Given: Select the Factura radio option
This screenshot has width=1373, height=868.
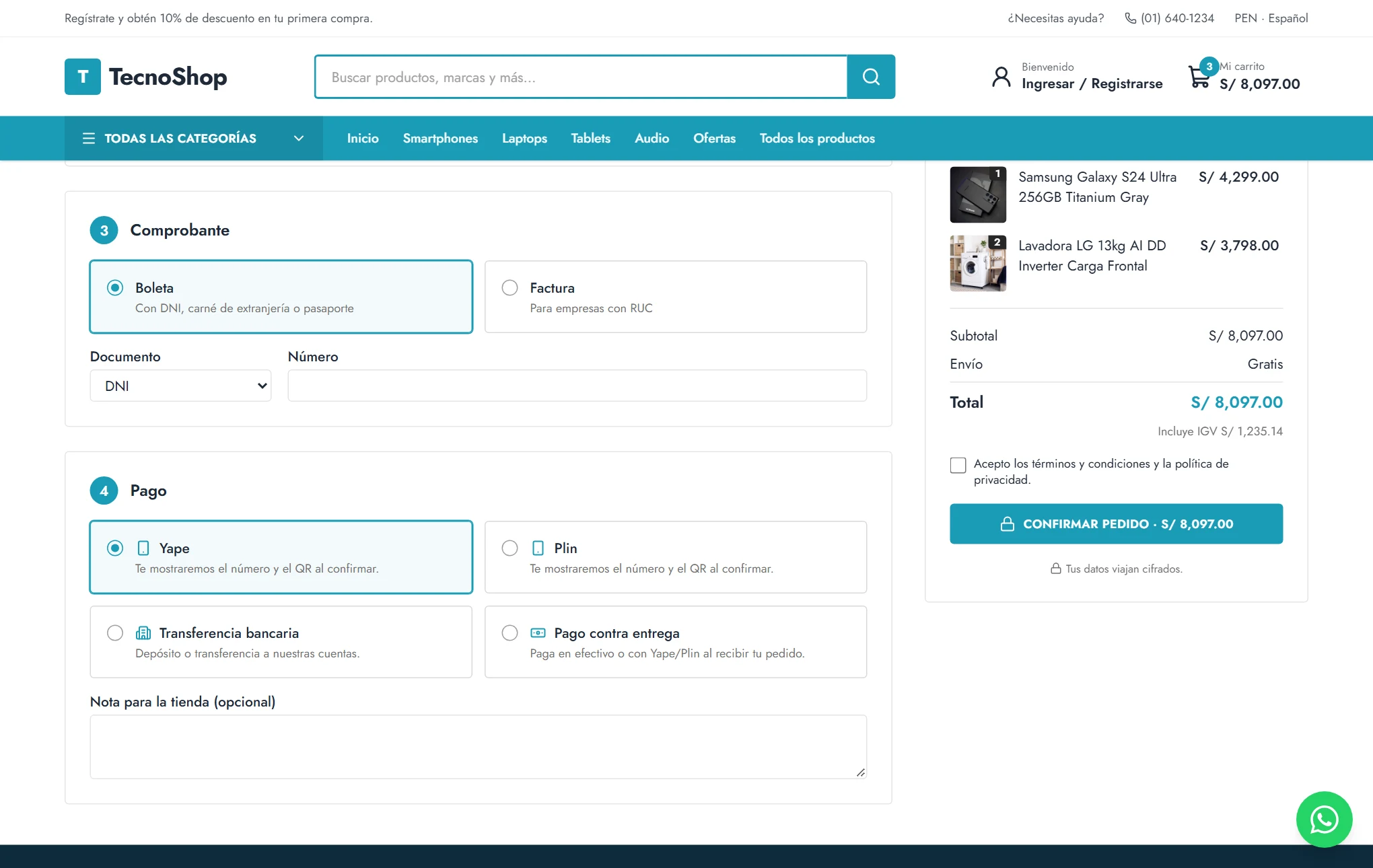Looking at the screenshot, I should [509, 287].
